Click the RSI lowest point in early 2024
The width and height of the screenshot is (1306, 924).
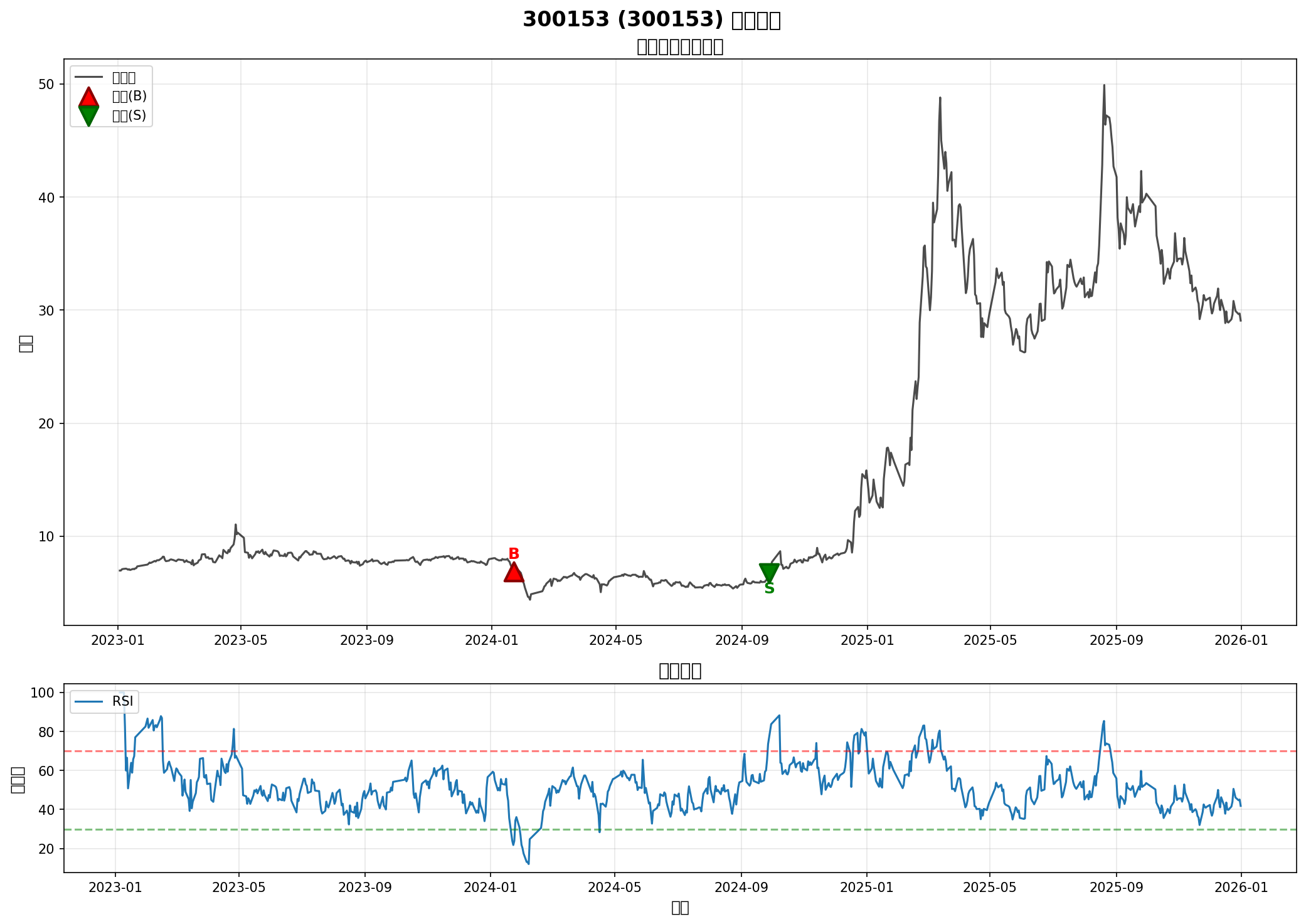tap(528, 864)
